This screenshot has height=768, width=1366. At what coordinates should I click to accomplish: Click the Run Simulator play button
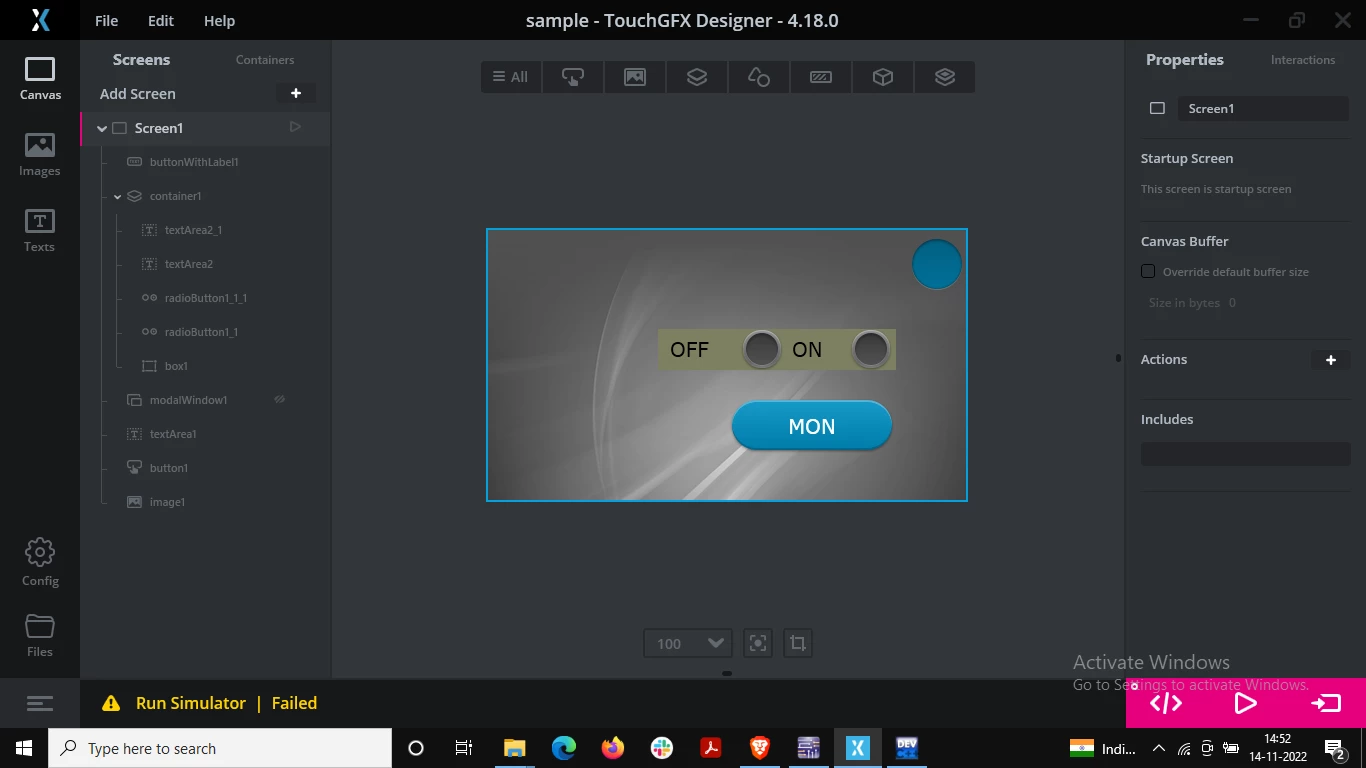point(1245,703)
